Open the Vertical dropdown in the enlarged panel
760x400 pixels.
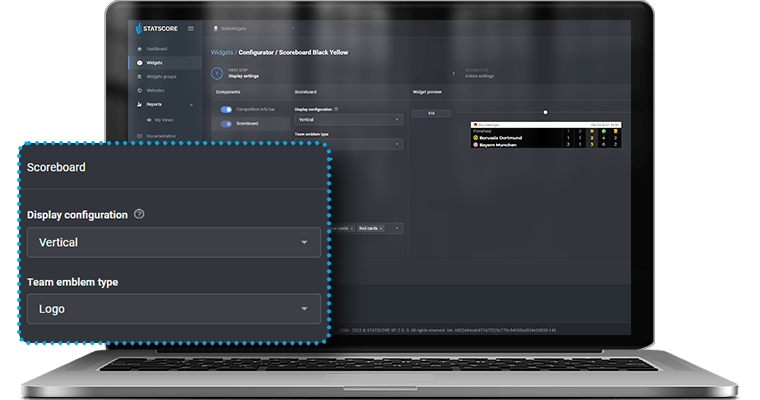click(174, 242)
